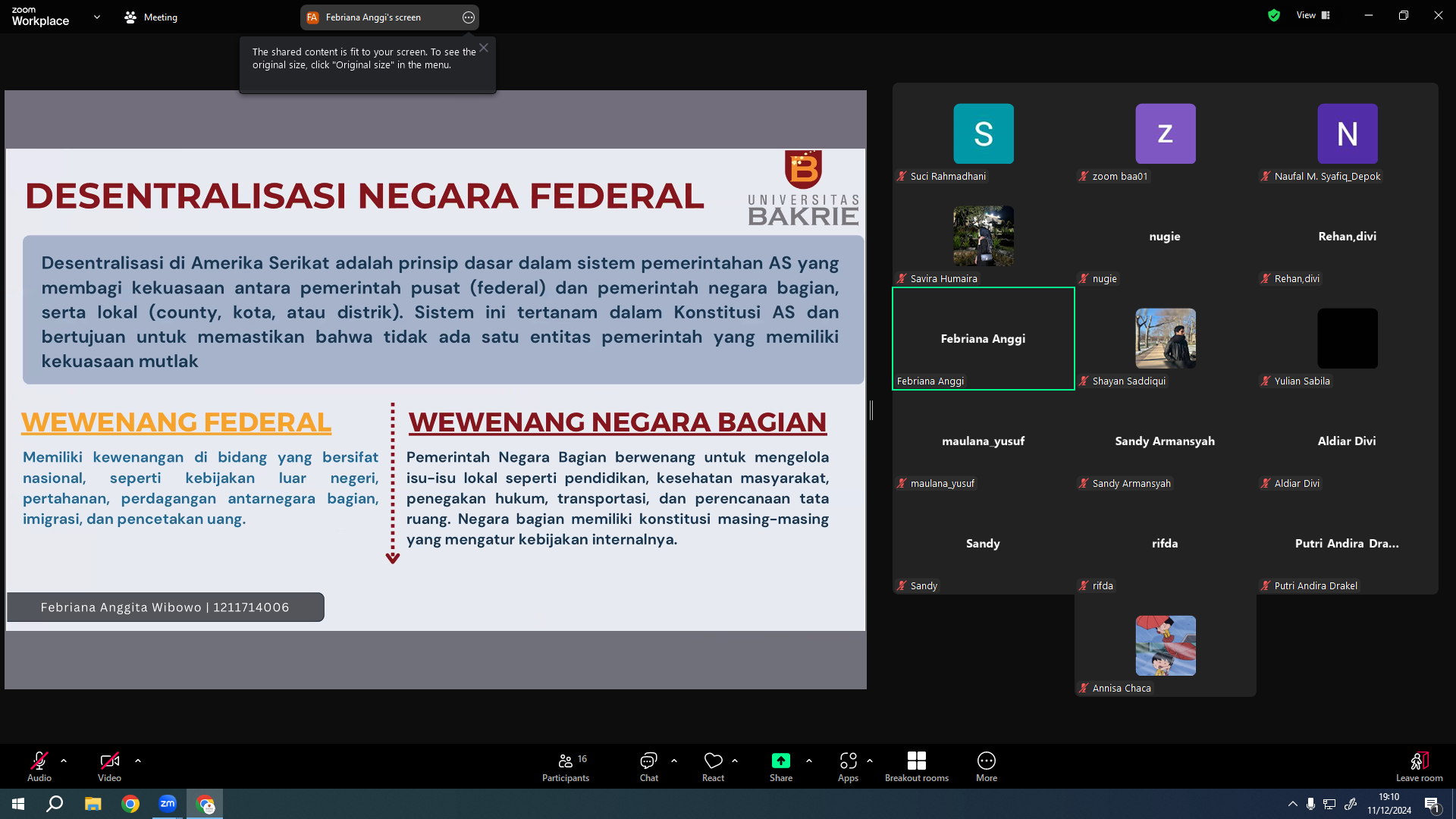The image size is (1456, 819).
Task: Click Putri Andira Drakel participant tile
Action: click(1348, 543)
